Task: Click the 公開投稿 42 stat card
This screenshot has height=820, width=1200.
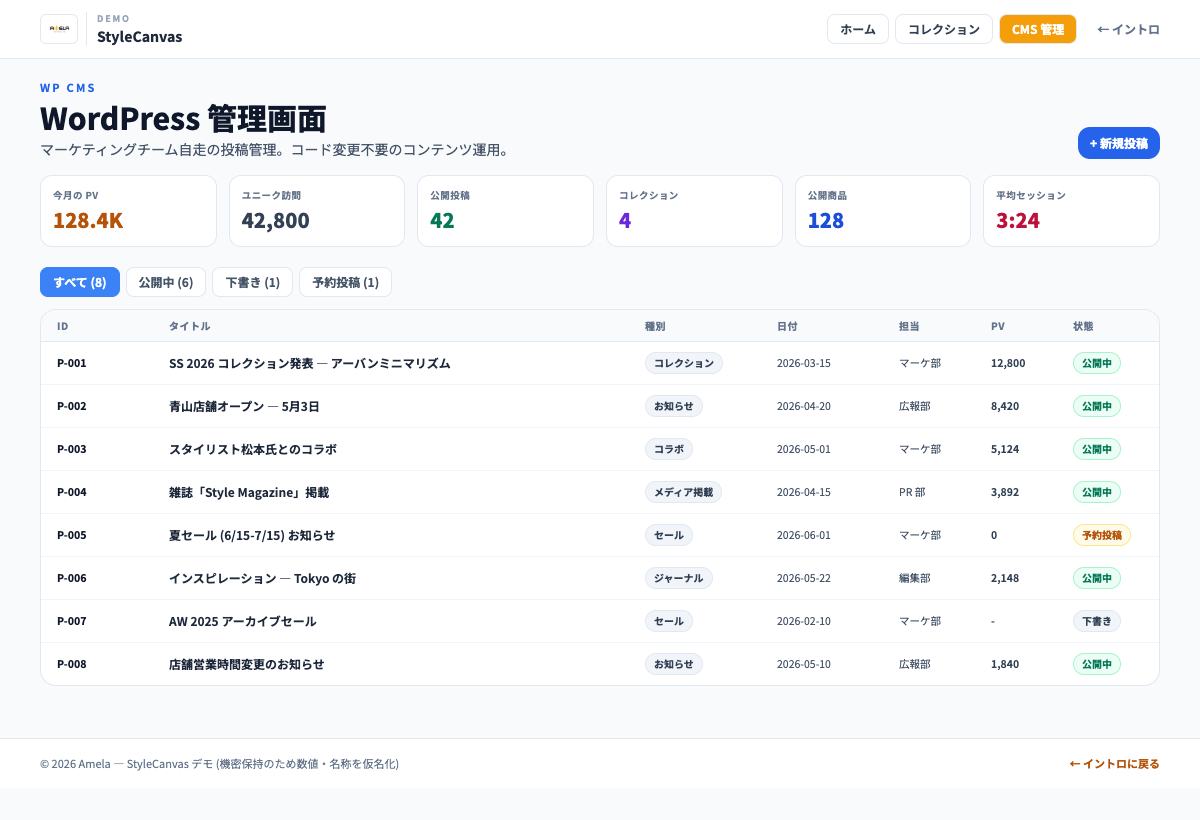Action: click(505, 211)
